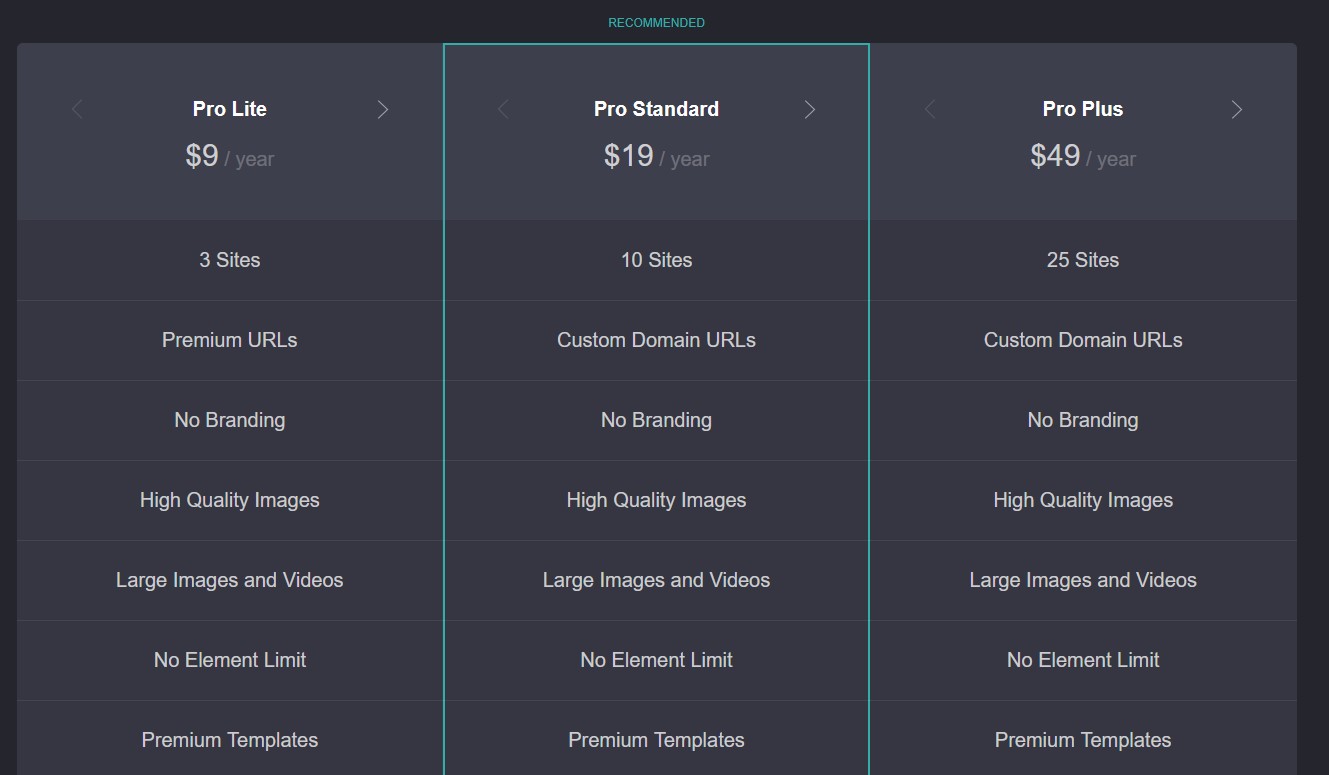
Task: Click the right arrow on Pro Standard
Action: coord(809,109)
